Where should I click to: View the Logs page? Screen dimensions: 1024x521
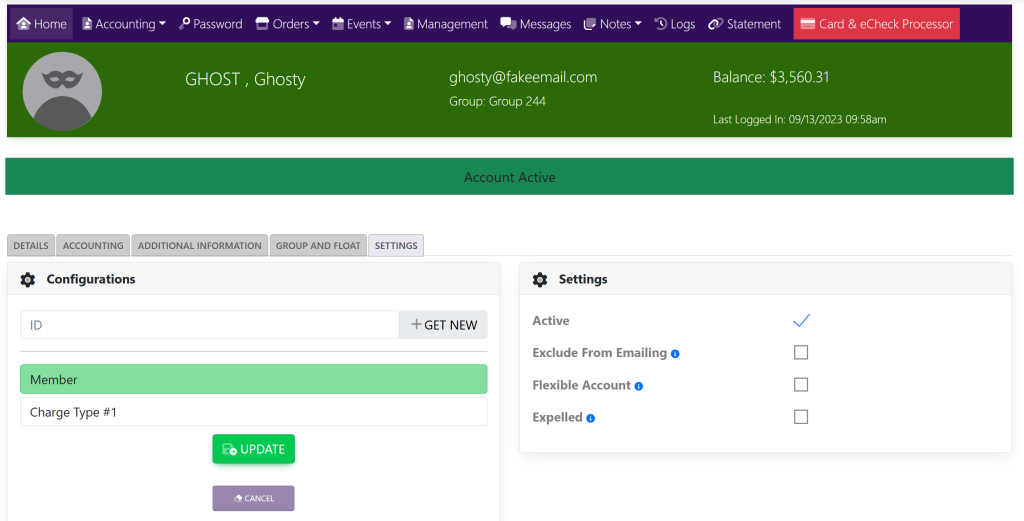675,24
